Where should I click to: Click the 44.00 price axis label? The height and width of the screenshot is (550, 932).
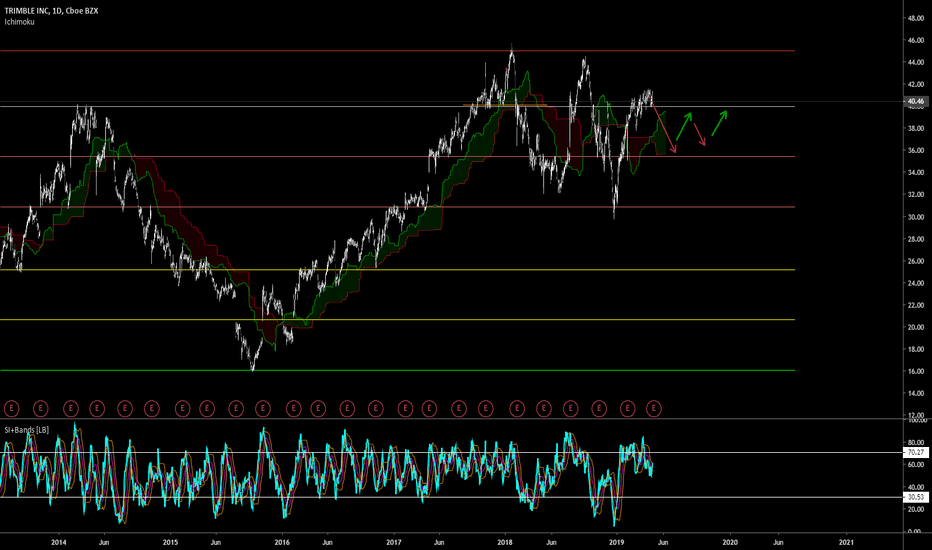coord(916,62)
